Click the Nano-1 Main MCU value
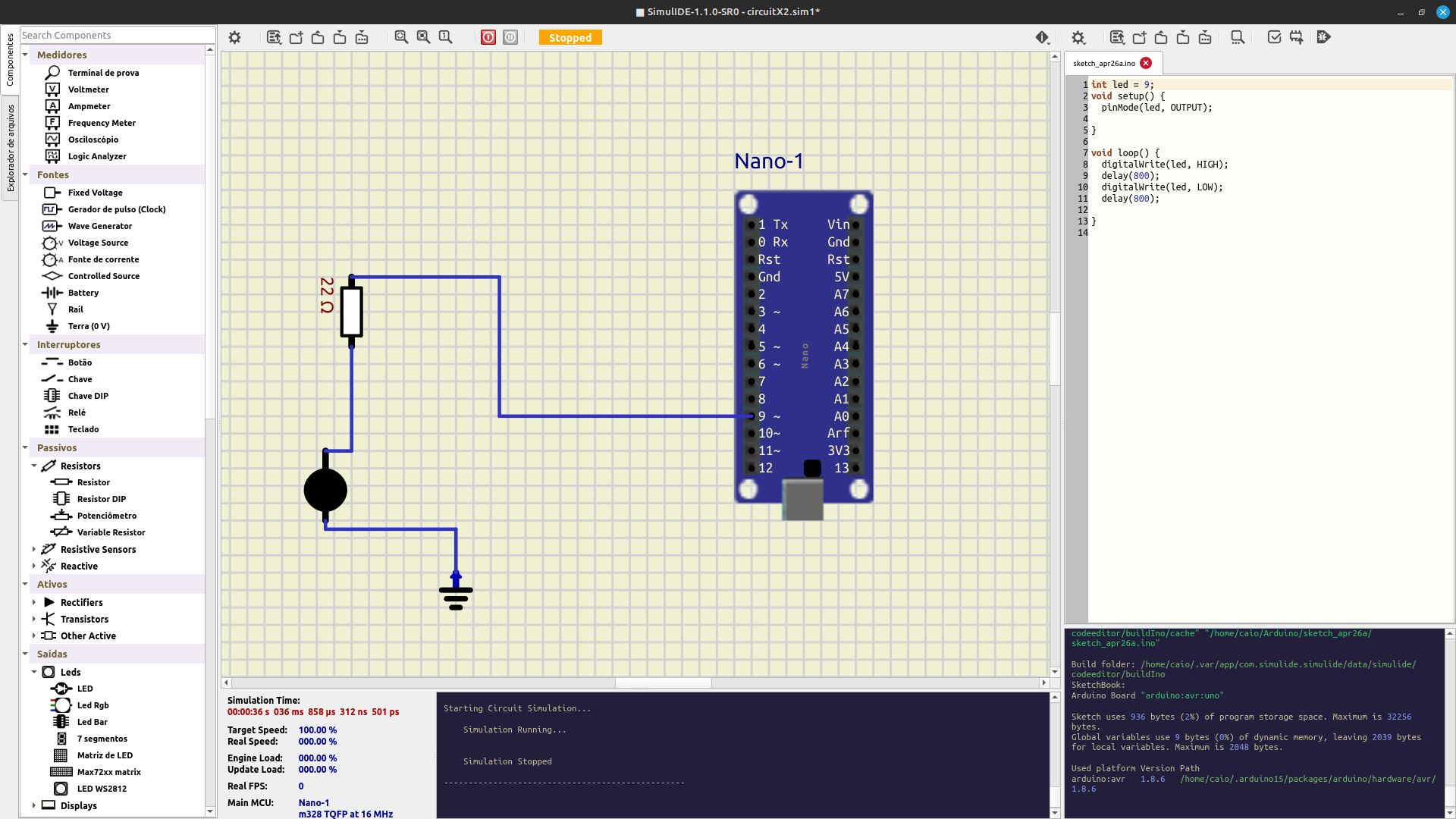The height and width of the screenshot is (819, 1456). pos(314,802)
